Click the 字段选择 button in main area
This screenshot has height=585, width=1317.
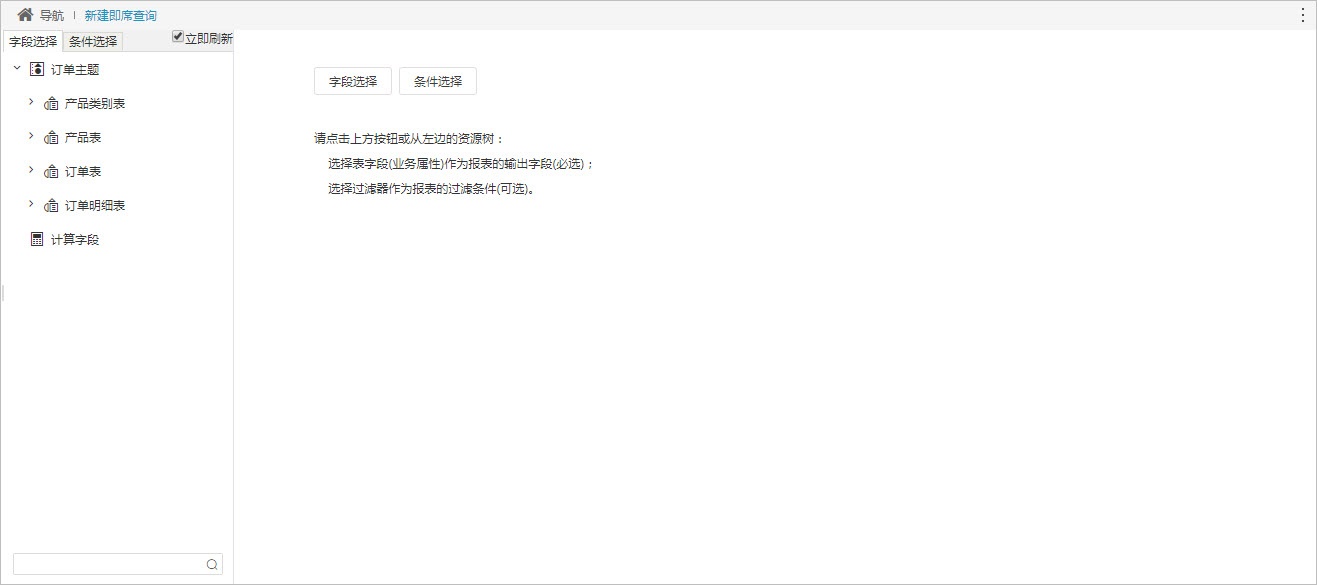click(353, 82)
